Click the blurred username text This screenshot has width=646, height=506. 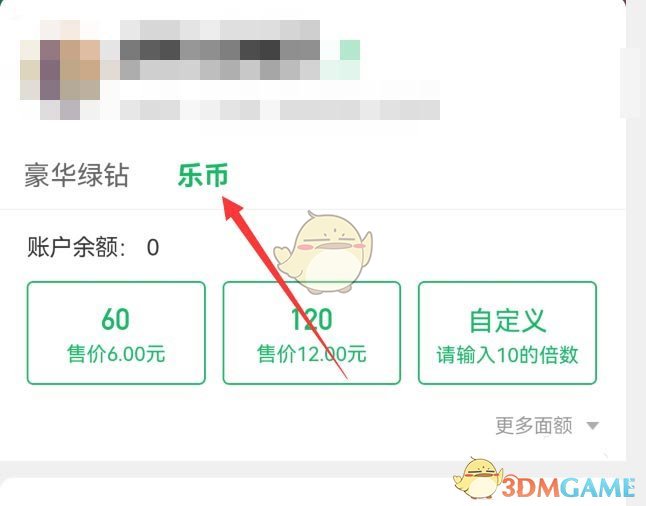(x=220, y=50)
